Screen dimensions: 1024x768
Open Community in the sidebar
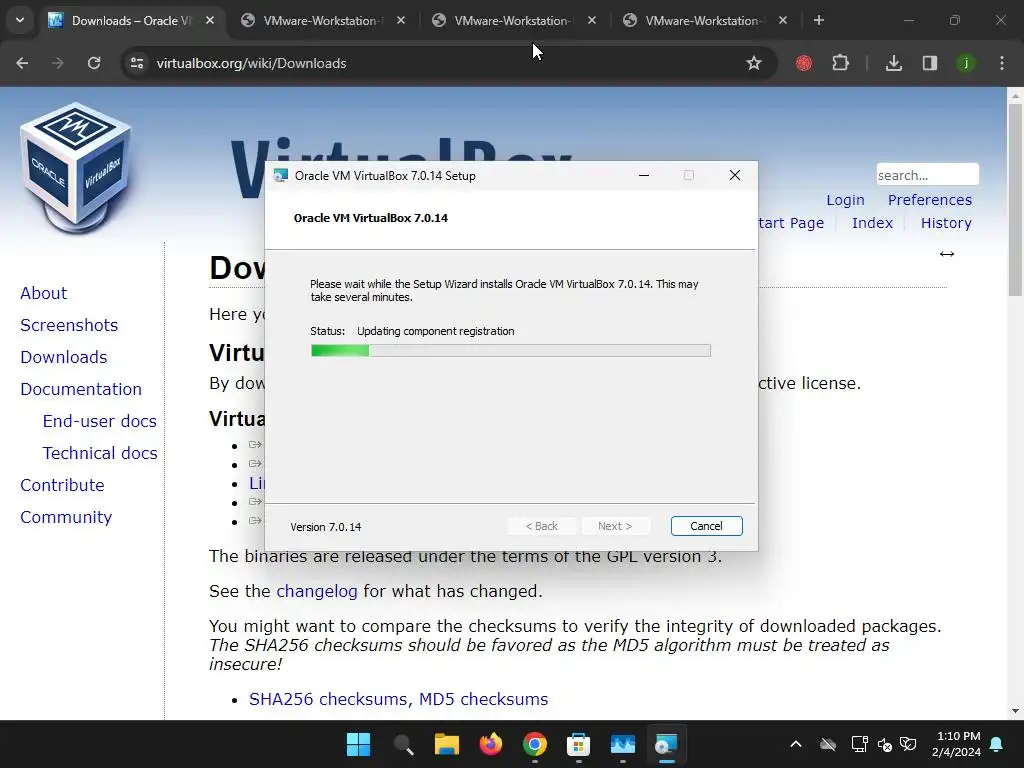pyautogui.click(x=66, y=517)
